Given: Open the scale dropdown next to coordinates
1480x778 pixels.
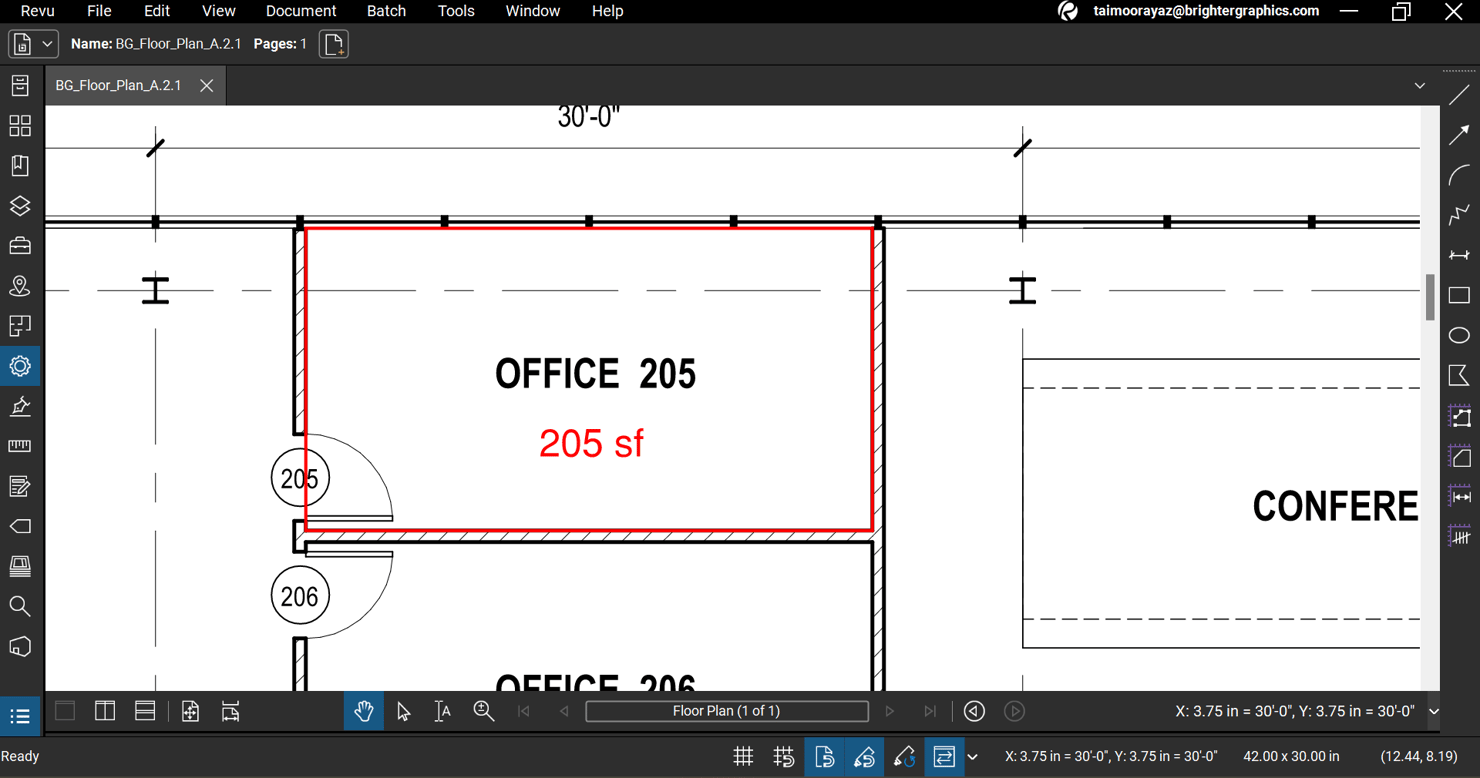Looking at the screenshot, I should tap(1434, 711).
